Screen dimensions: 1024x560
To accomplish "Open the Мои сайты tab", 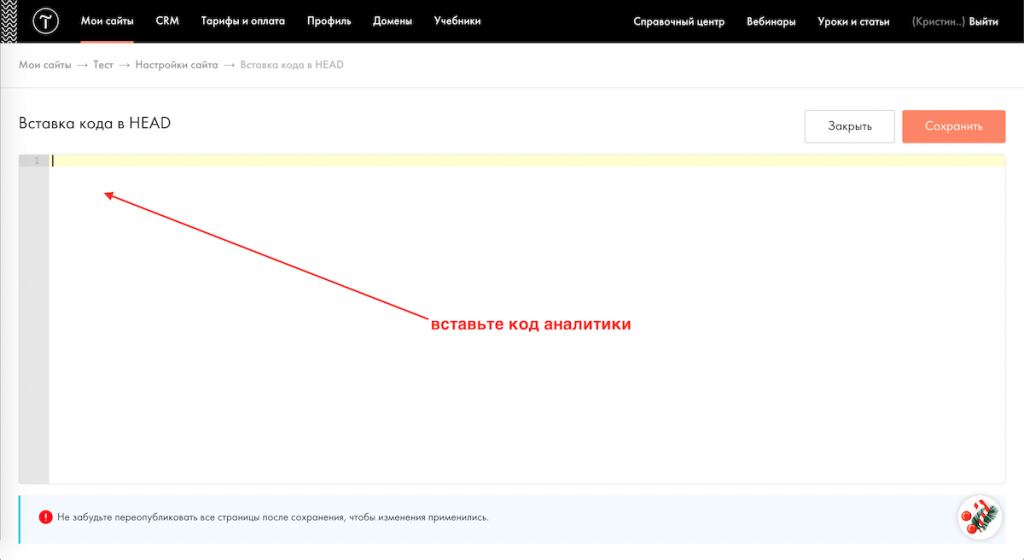I will click(107, 21).
